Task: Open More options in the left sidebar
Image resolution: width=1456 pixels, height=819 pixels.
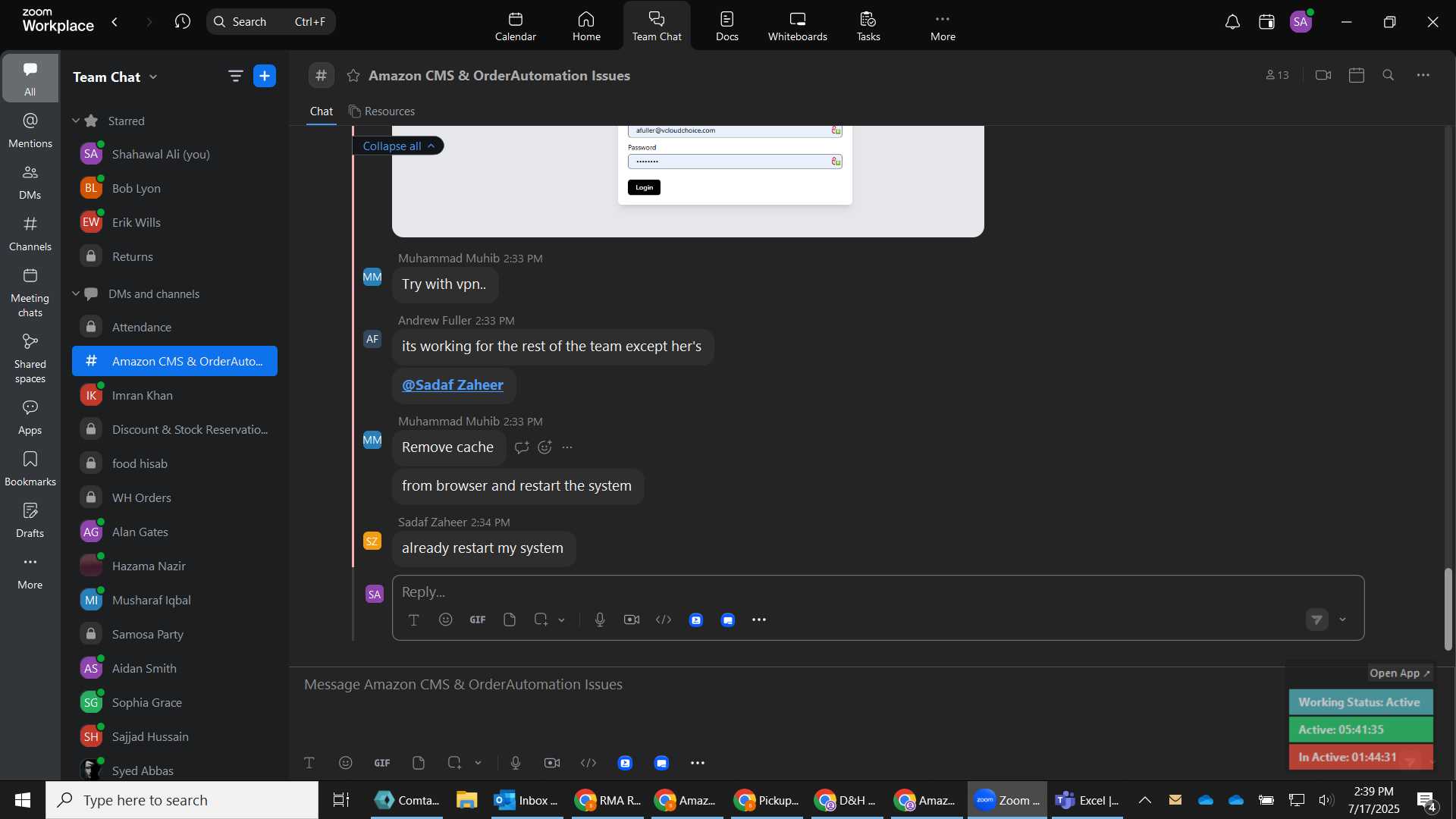Action: [30, 571]
